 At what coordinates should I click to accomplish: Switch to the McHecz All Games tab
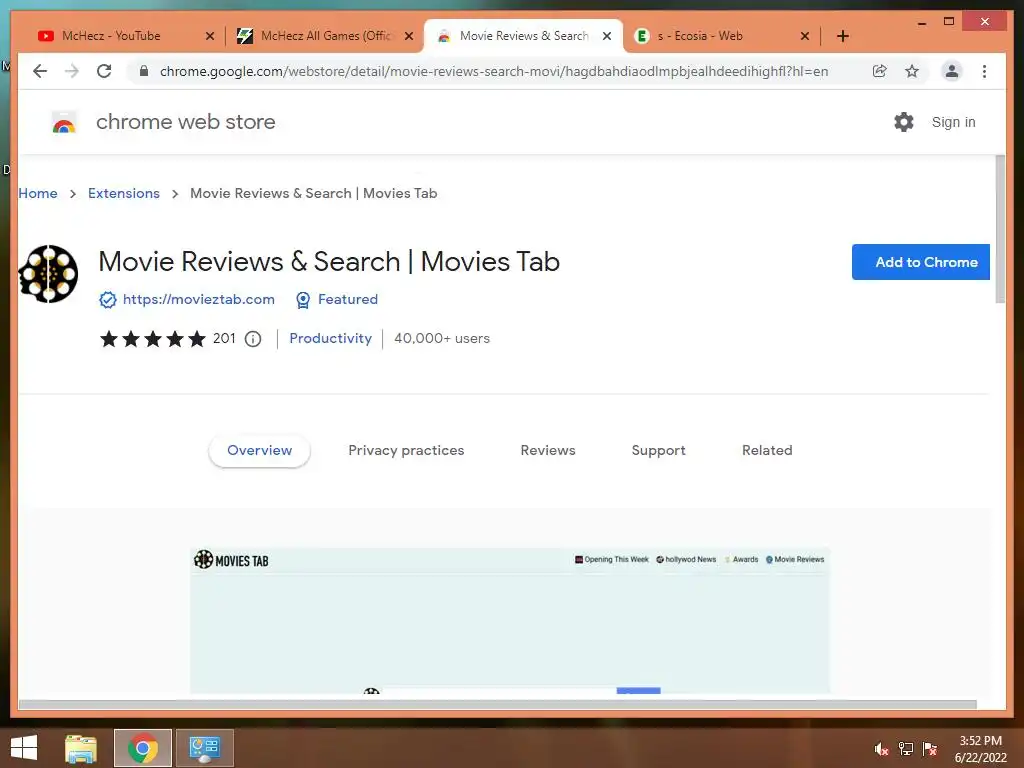point(325,36)
